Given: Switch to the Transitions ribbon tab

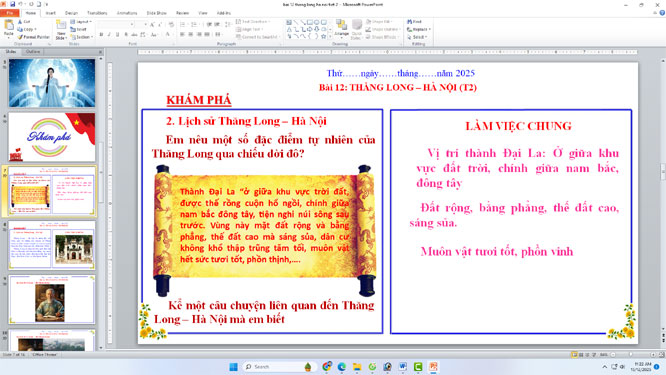Looking at the screenshot, I should 97,13.
